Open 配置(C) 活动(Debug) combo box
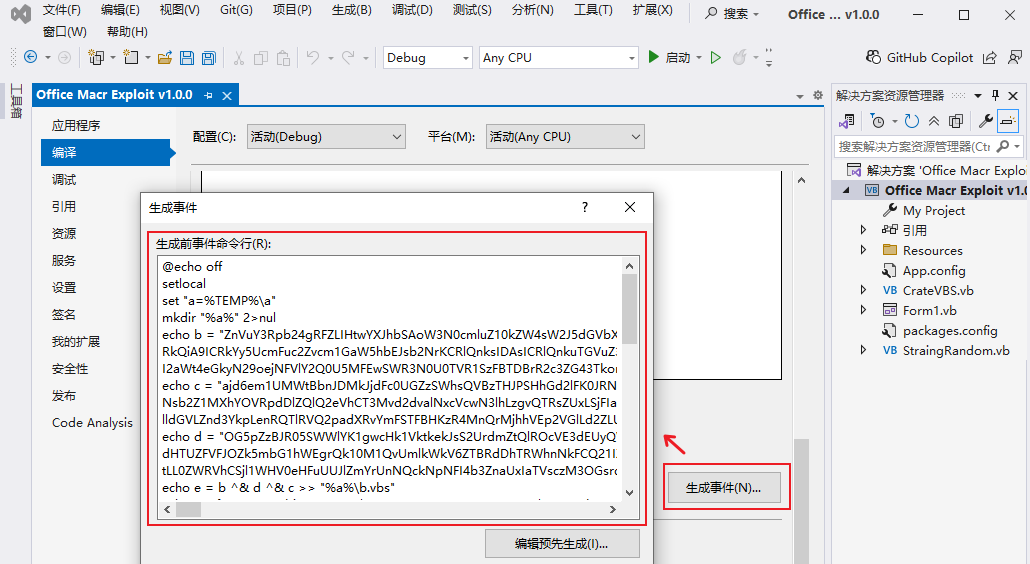This screenshot has height=564, width=1030. pyautogui.click(x=326, y=137)
